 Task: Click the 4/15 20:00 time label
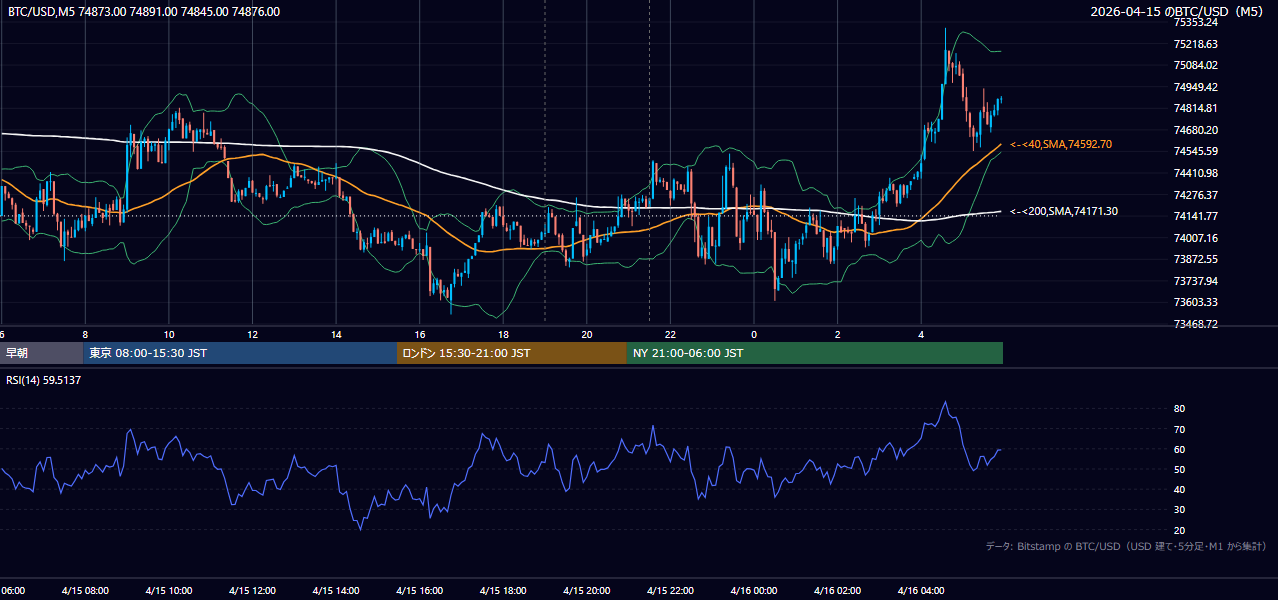(587, 590)
